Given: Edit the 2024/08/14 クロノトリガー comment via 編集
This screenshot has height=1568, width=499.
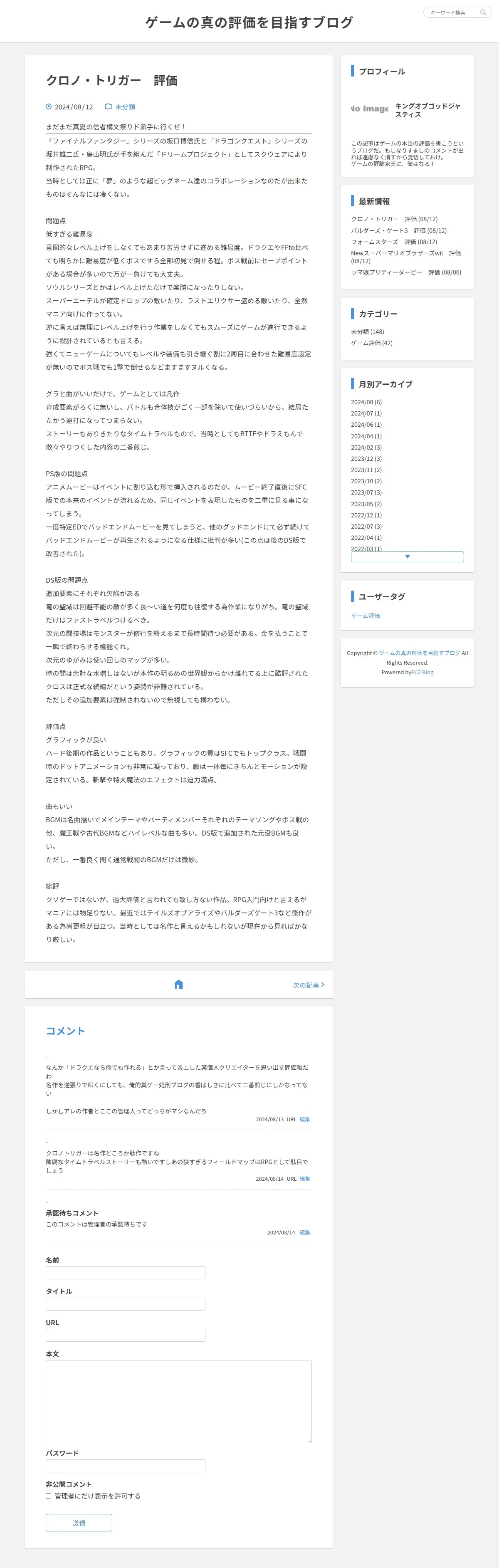Looking at the screenshot, I should pos(305,1178).
